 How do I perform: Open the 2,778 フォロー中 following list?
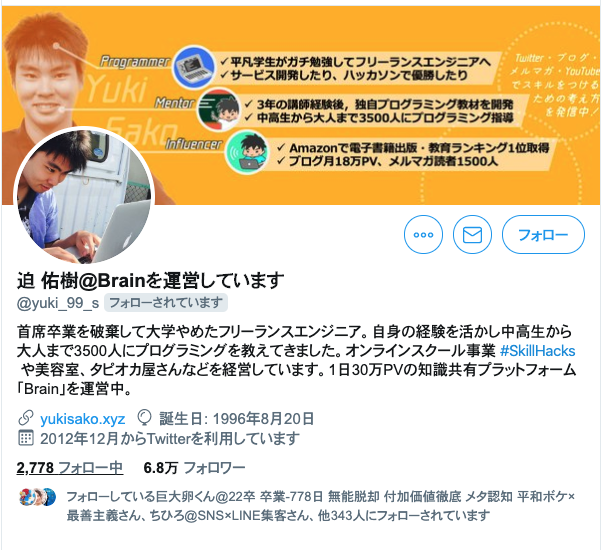70,468
